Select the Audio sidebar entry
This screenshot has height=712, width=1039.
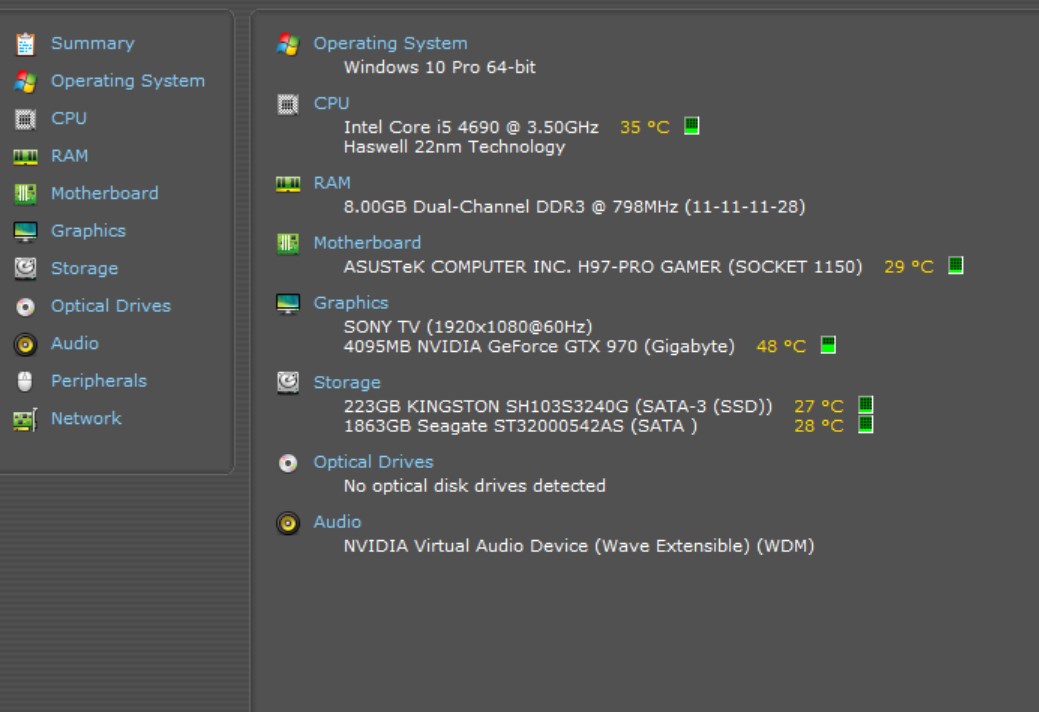click(x=75, y=344)
